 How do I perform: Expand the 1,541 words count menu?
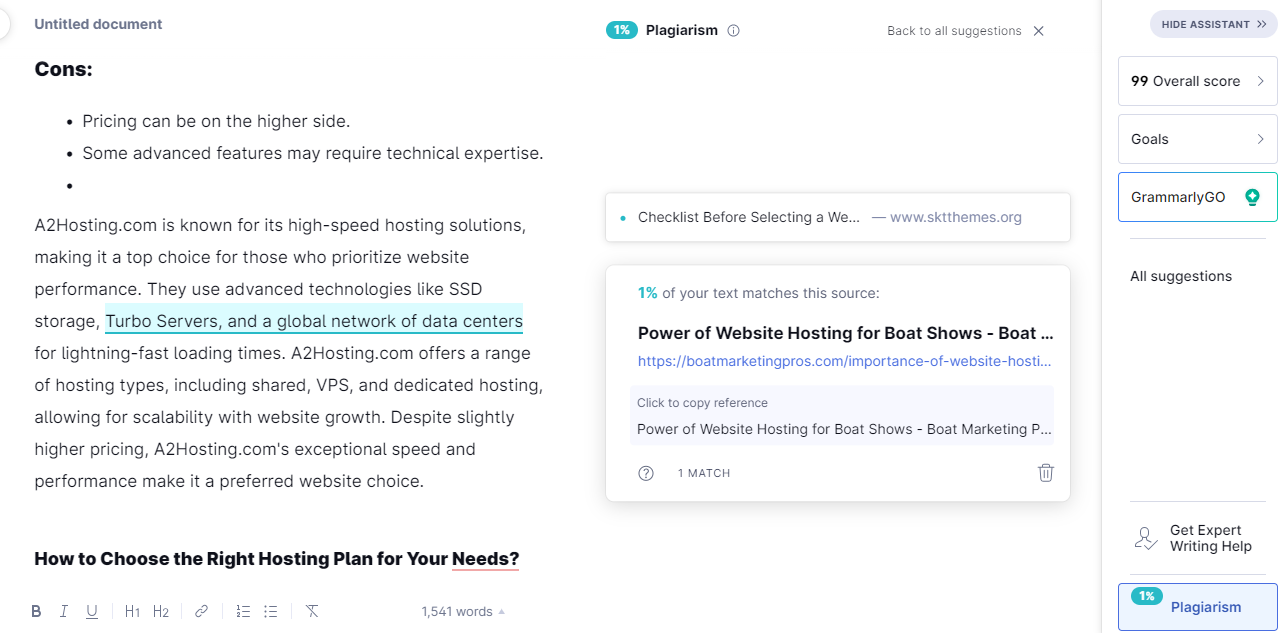click(x=463, y=611)
